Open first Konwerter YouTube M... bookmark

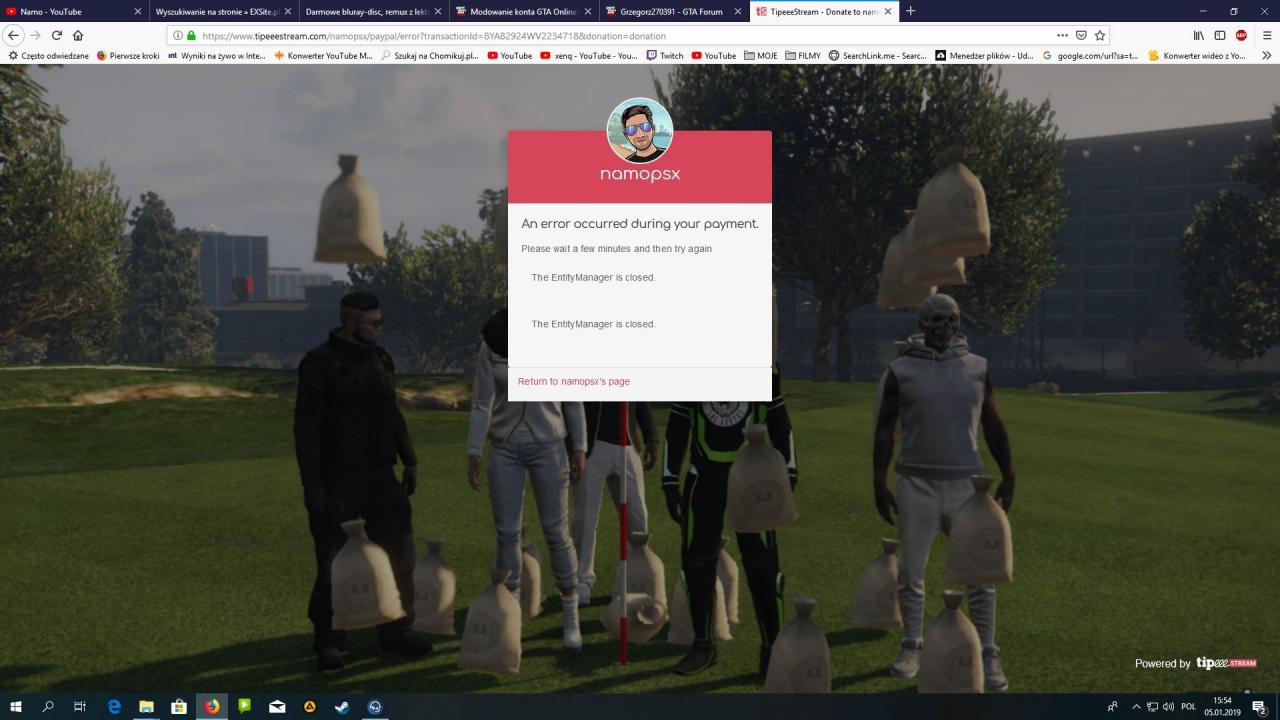[323, 56]
